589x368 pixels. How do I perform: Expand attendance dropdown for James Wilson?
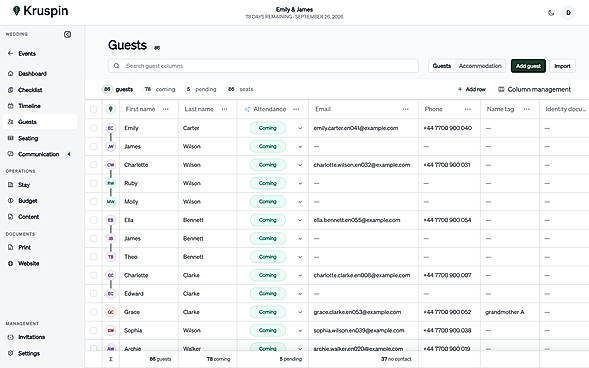pos(300,146)
